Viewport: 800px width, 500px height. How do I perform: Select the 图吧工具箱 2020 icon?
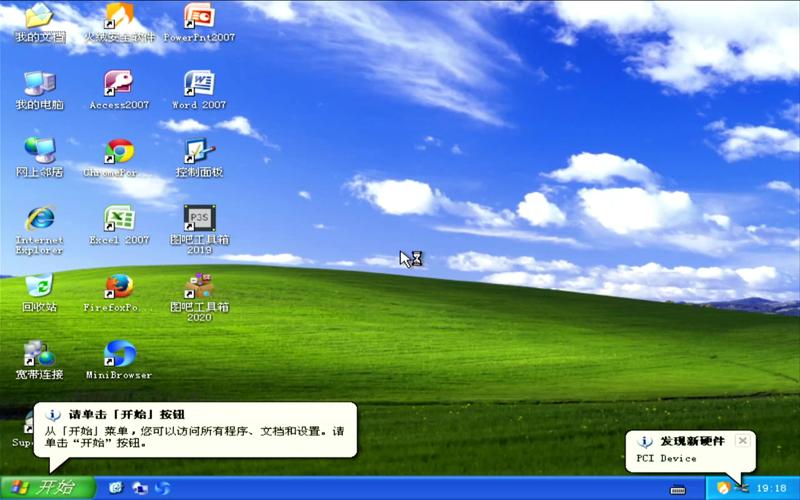tap(199, 297)
